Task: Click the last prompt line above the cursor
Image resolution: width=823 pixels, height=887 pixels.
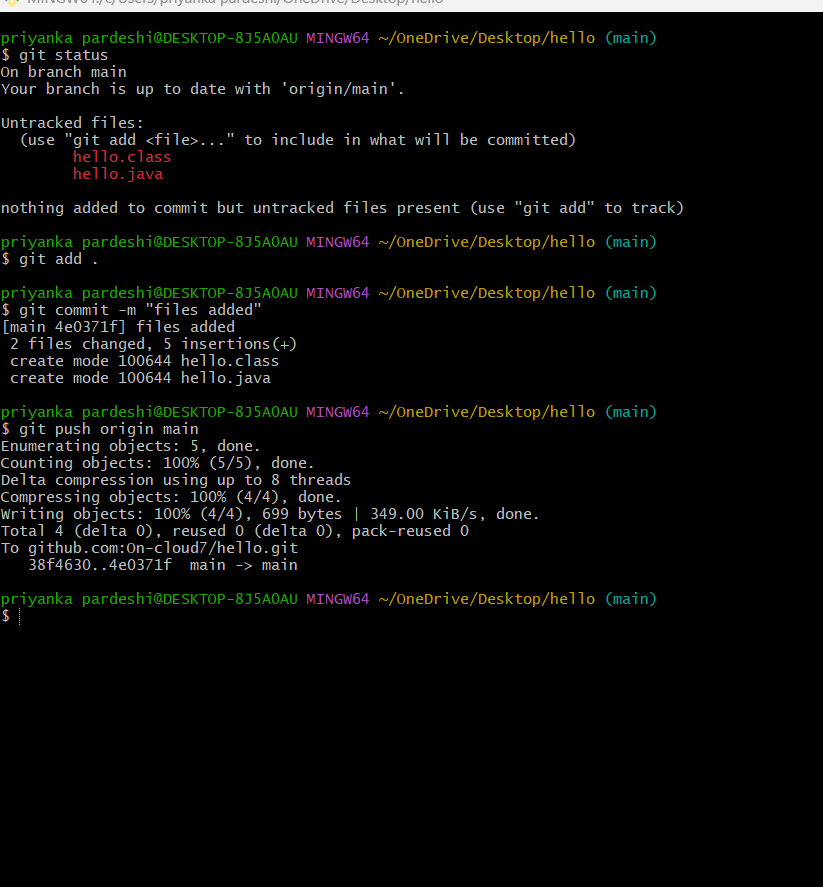Action: click(329, 598)
